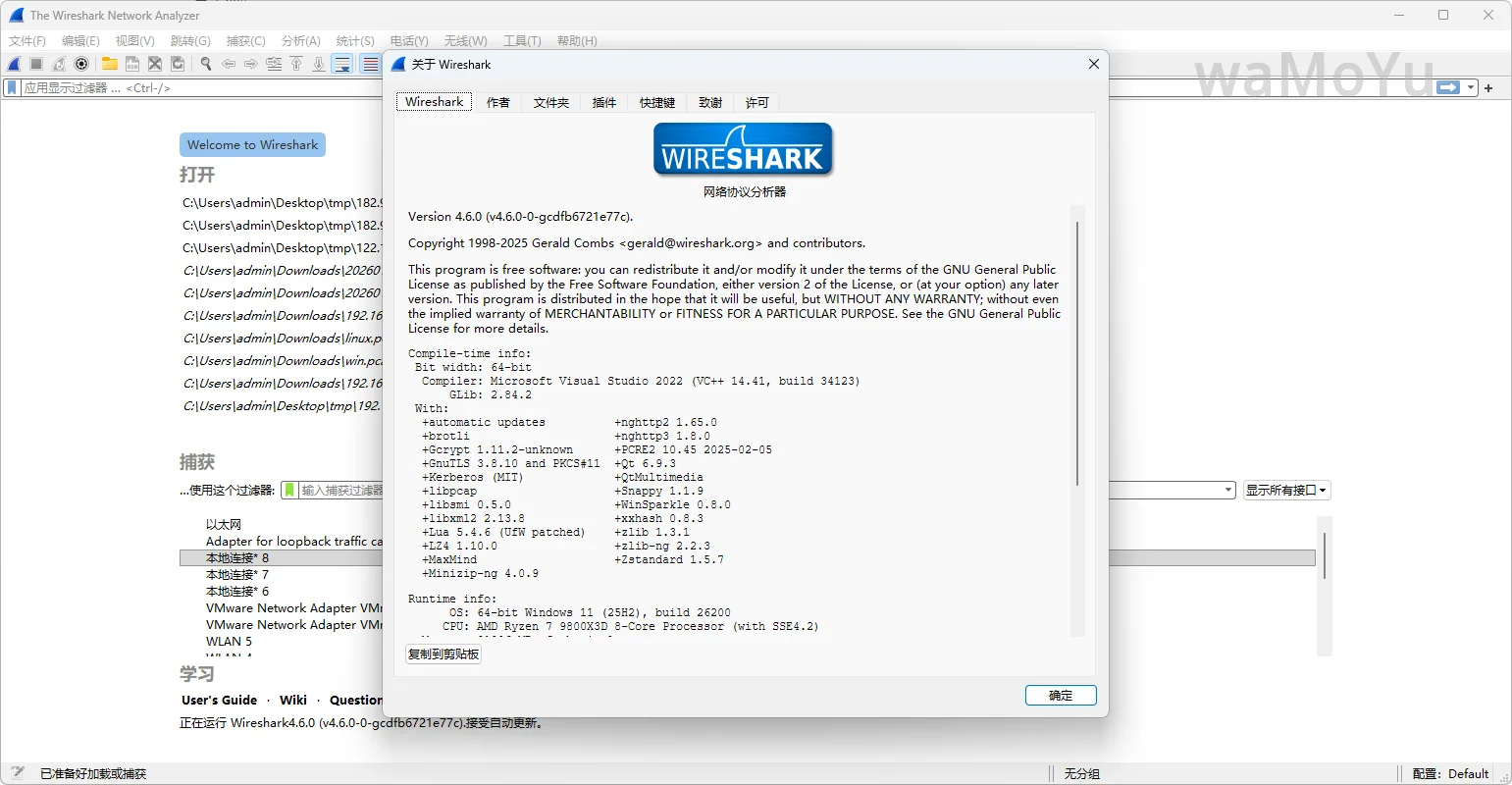Select the Wireshark tab in About dialog

click(435, 102)
